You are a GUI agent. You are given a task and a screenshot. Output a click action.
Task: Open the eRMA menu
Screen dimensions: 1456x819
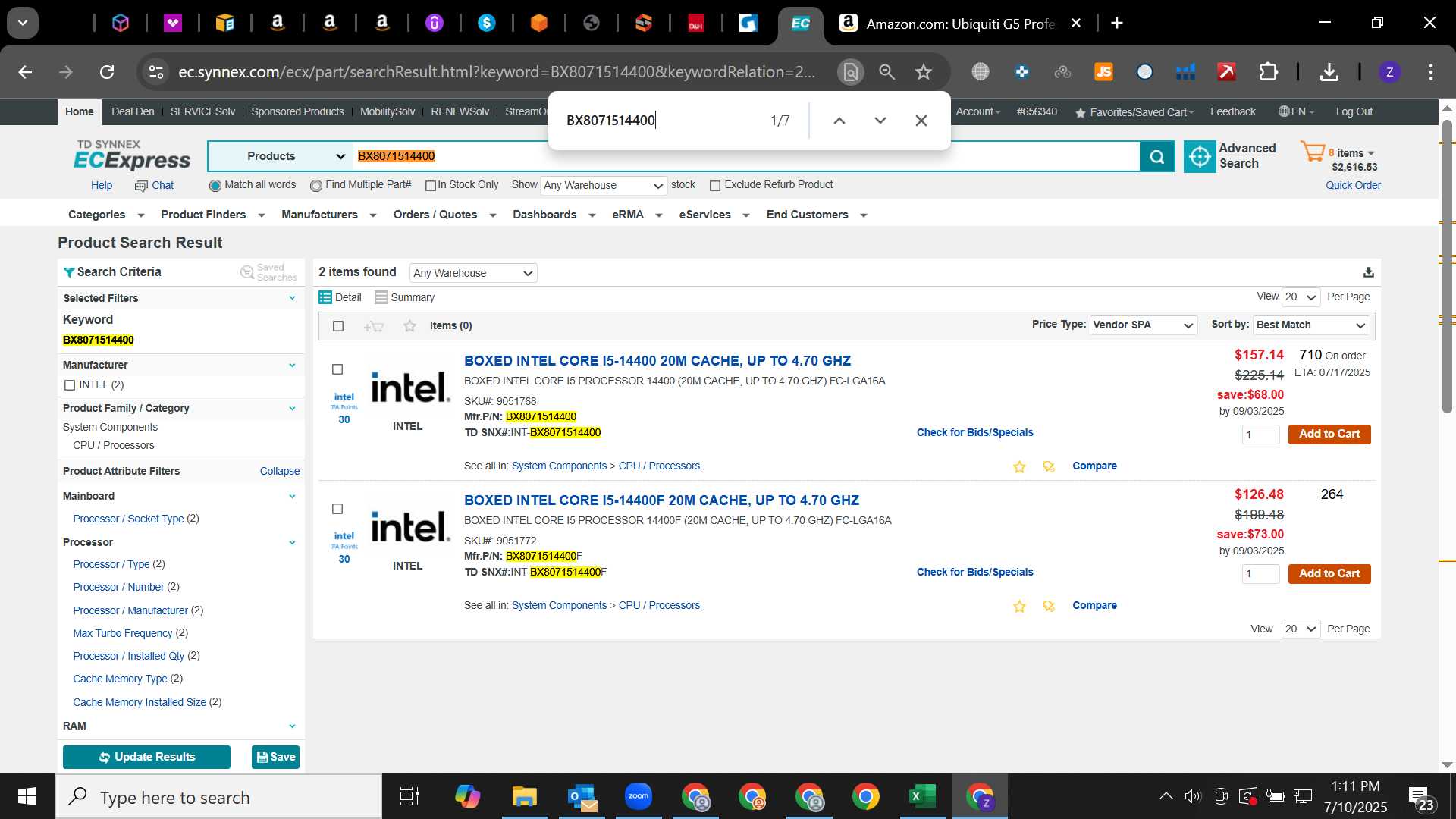click(x=637, y=215)
